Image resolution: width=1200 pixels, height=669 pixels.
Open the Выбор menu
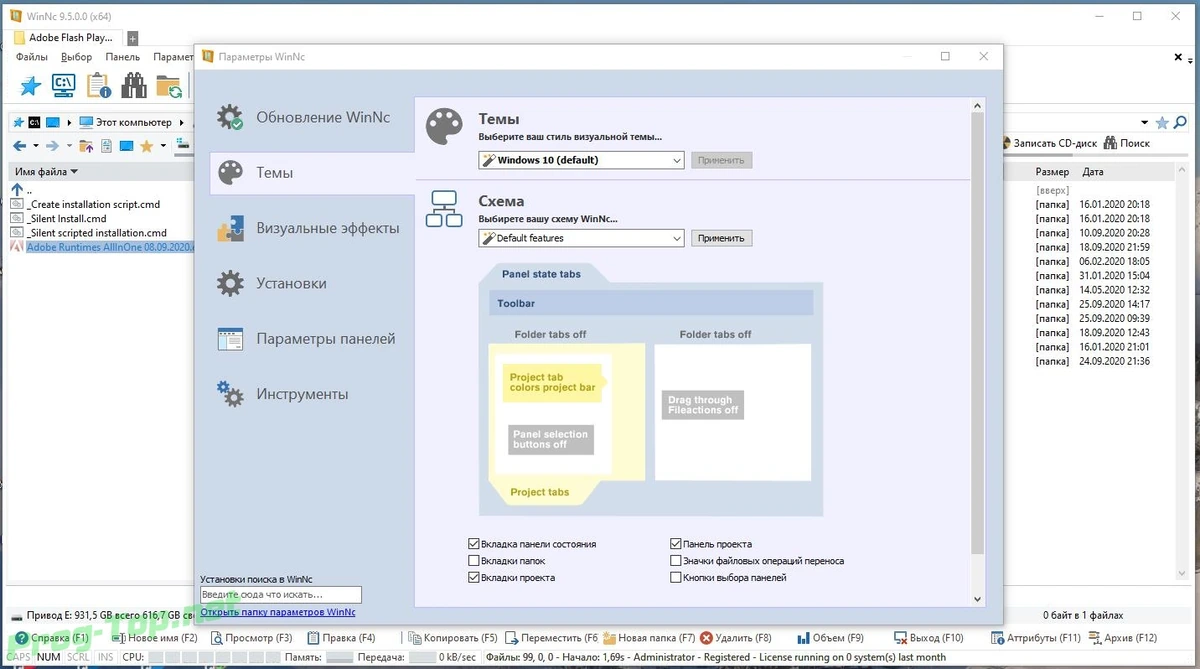(x=76, y=57)
